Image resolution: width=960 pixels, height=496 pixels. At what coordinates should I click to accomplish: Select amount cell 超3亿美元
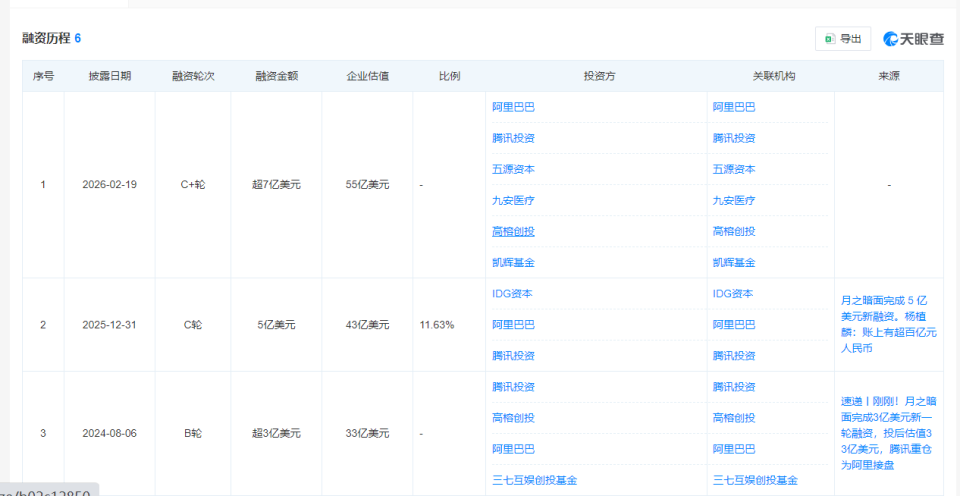pos(276,434)
